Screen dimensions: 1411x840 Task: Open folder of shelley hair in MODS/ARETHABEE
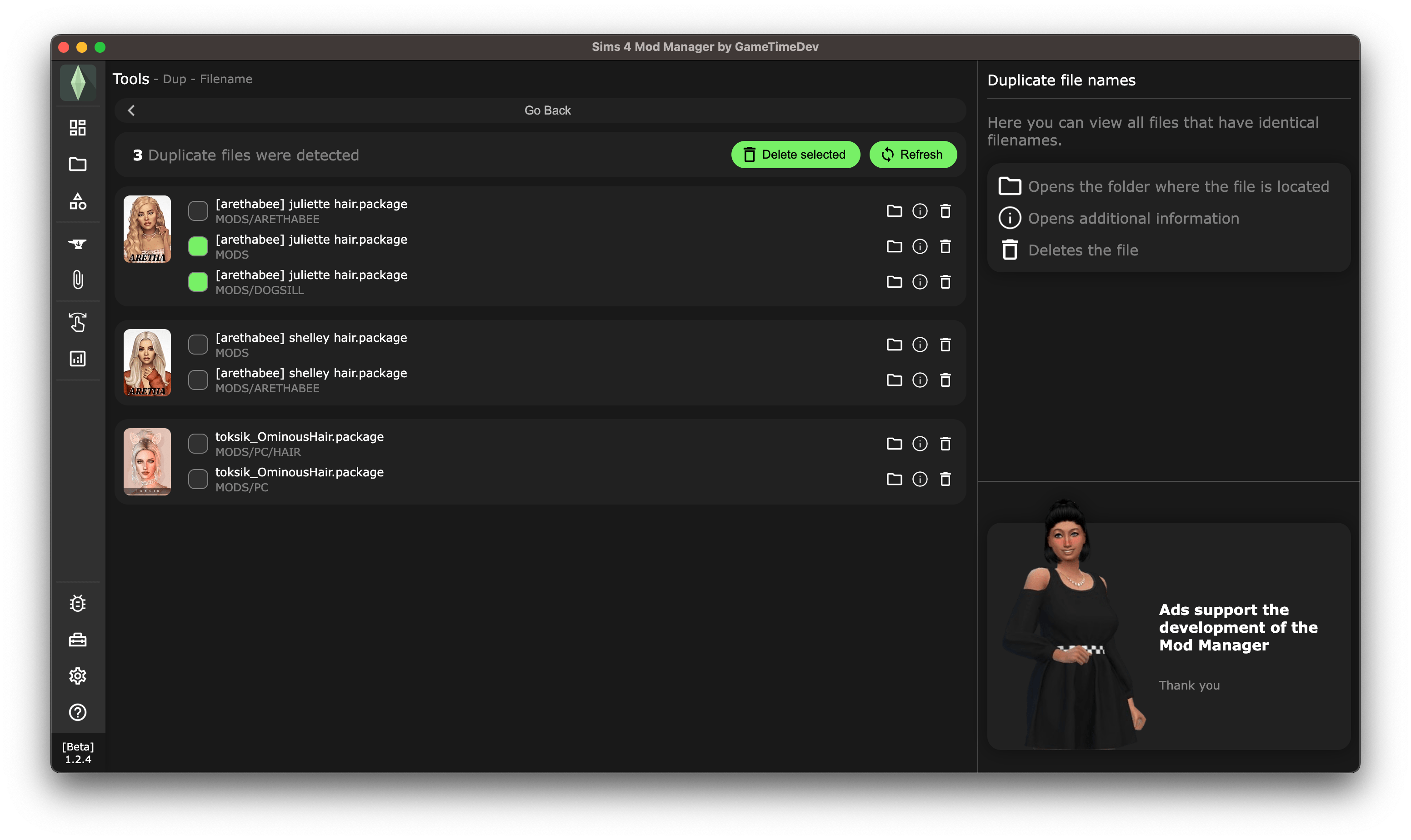(894, 380)
